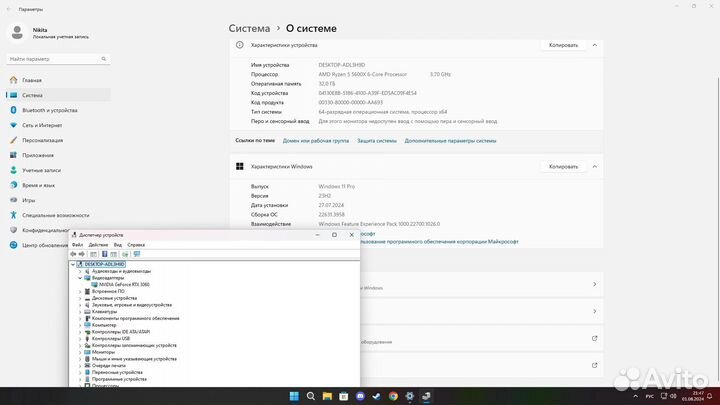Screen dimensions: 720x405
Task: Open Специальные возможности settings
Action: click(x=58, y=215)
